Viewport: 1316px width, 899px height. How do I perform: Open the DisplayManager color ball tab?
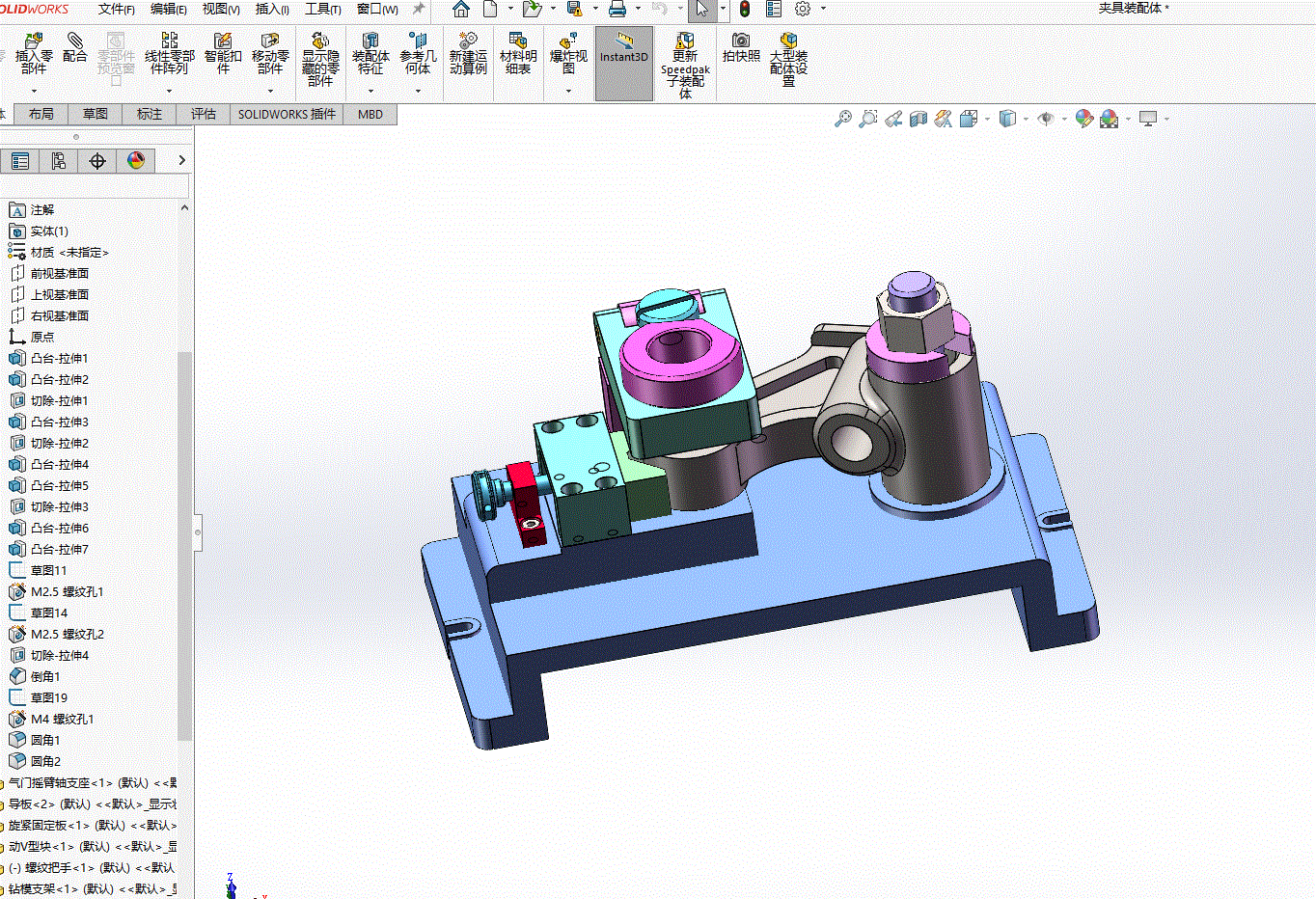[136, 161]
